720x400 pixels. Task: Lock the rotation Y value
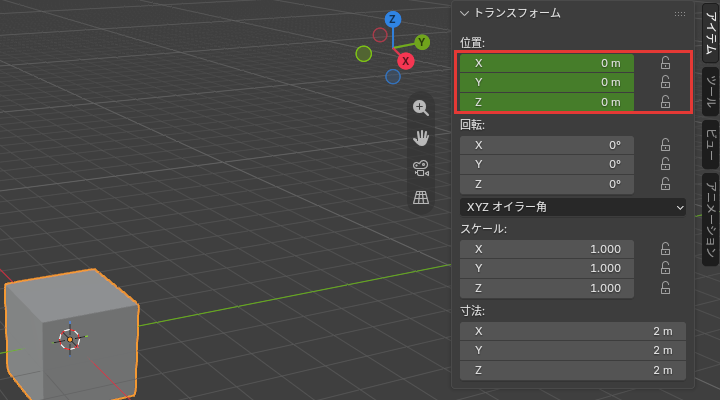click(665, 164)
